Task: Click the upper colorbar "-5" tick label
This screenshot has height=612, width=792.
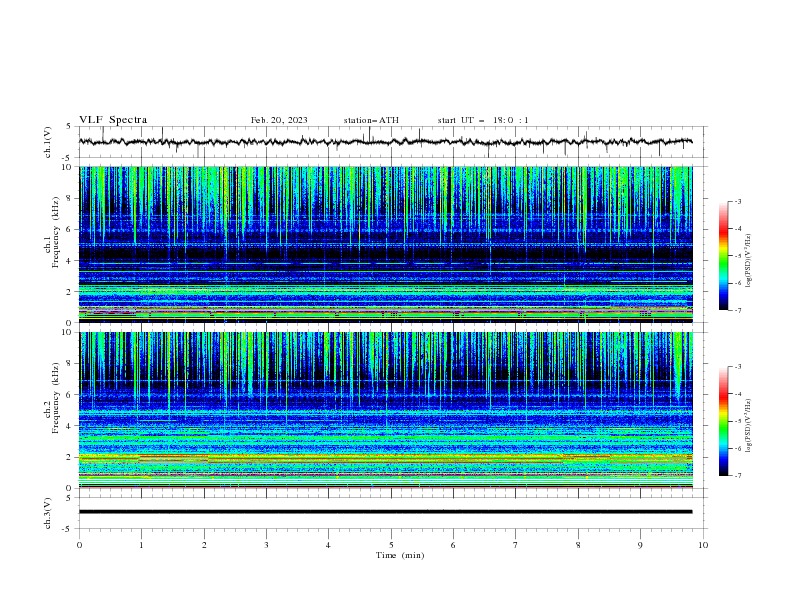Action: point(738,256)
